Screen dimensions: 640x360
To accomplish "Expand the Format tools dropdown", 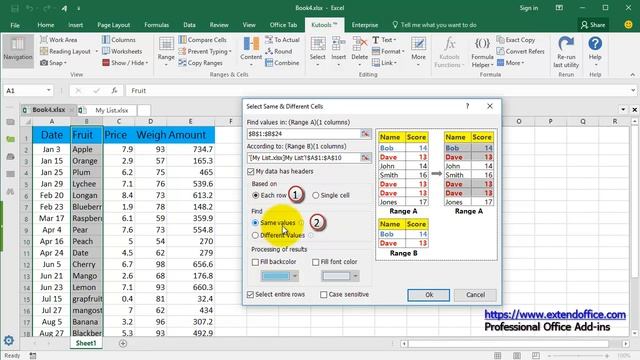I will tap(403, 51).
